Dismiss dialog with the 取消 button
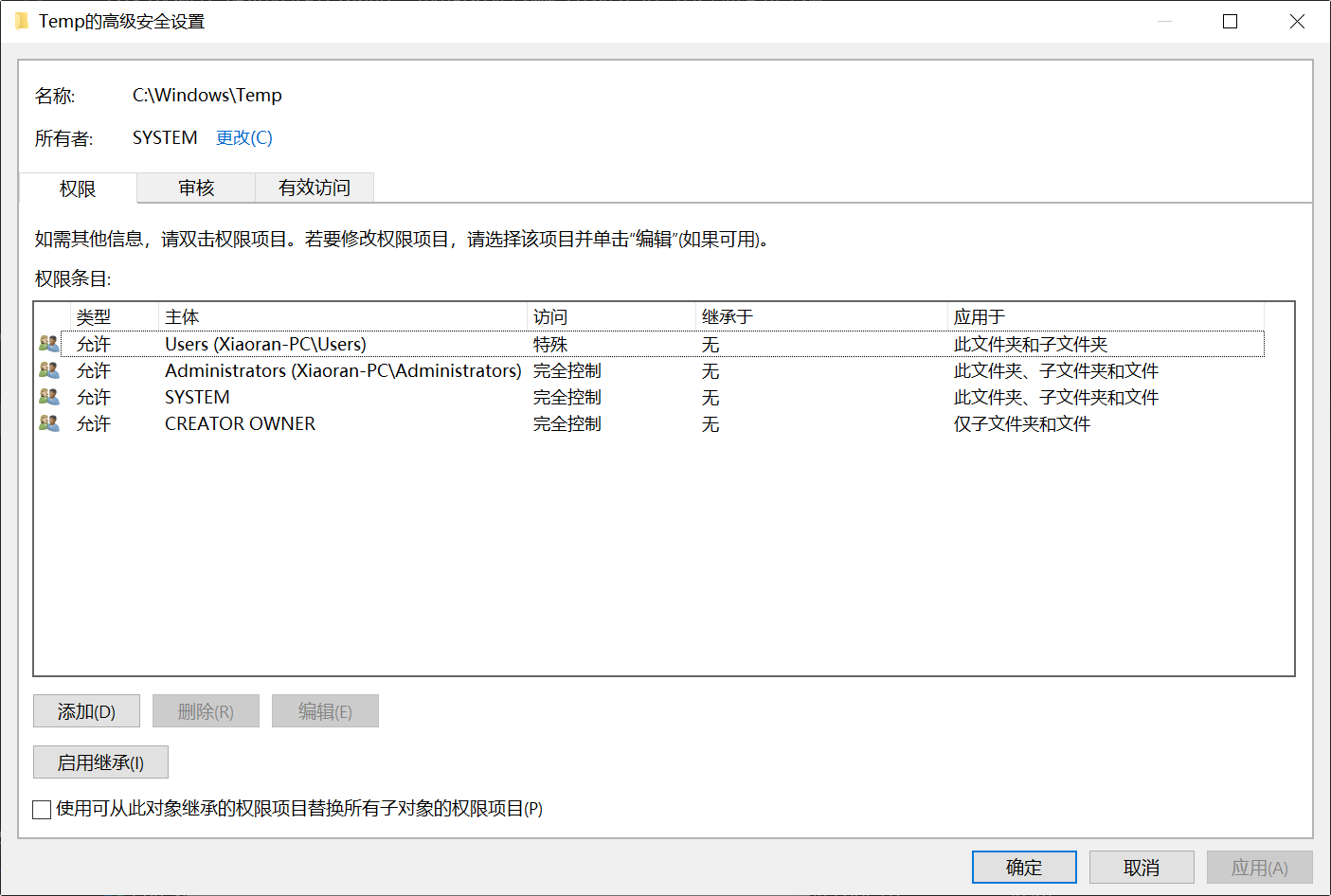 1141,868
